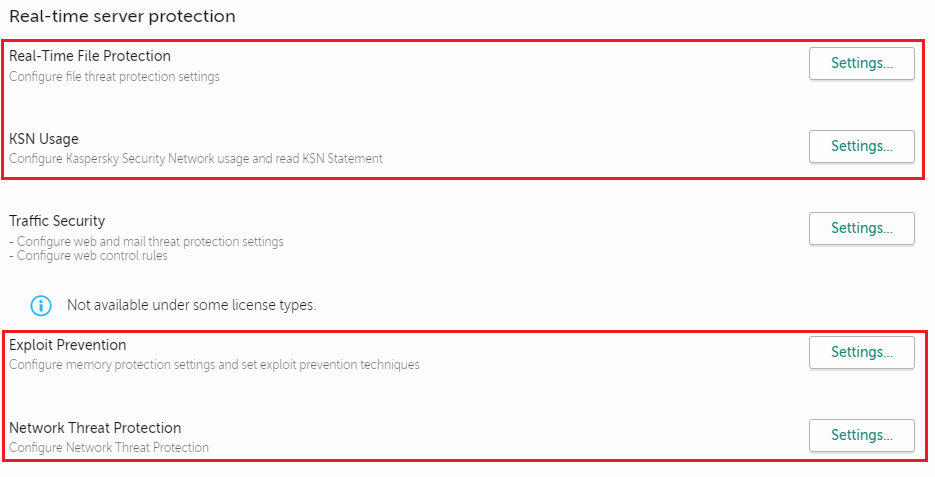Image resolution: width=935 pixels, height=477 pixels.
Task: Click the blue info icon
Action: (x=40, y=305)
